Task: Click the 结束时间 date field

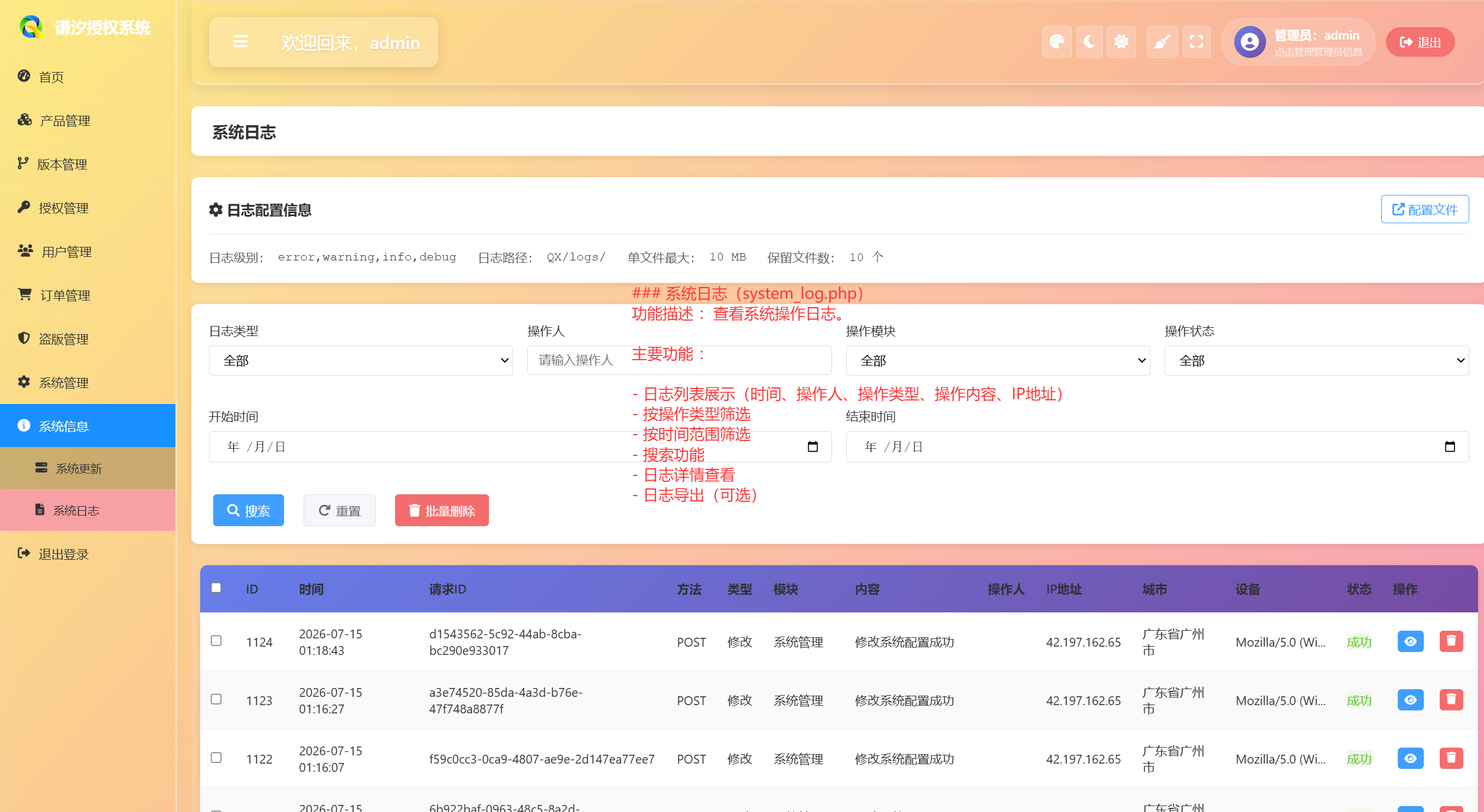Action: tap(1157, 446)
